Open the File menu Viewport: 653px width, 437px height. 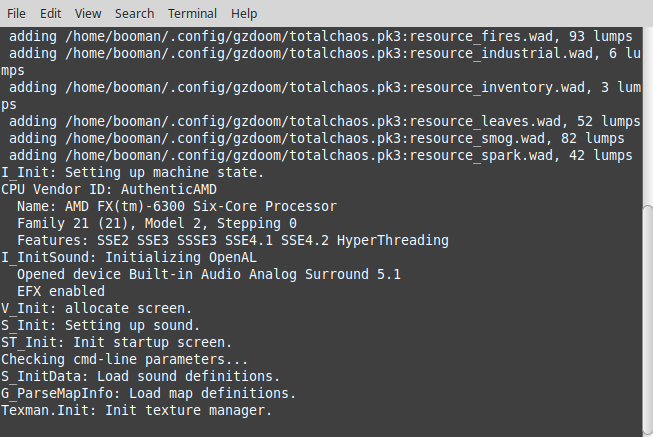[x=16, y=14]
